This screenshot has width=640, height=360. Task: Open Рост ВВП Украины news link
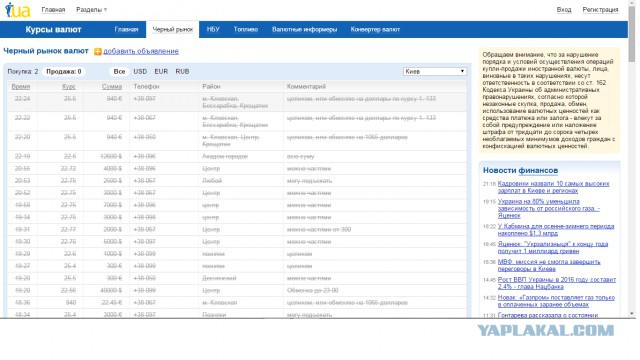(557, 283)
